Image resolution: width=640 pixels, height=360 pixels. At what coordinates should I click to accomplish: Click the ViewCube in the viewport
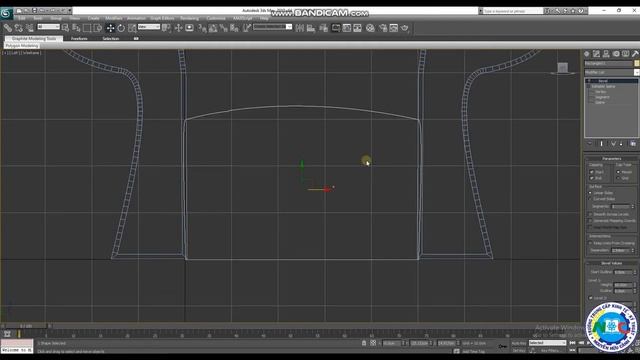pyautogui.click(x=562, y=68)
